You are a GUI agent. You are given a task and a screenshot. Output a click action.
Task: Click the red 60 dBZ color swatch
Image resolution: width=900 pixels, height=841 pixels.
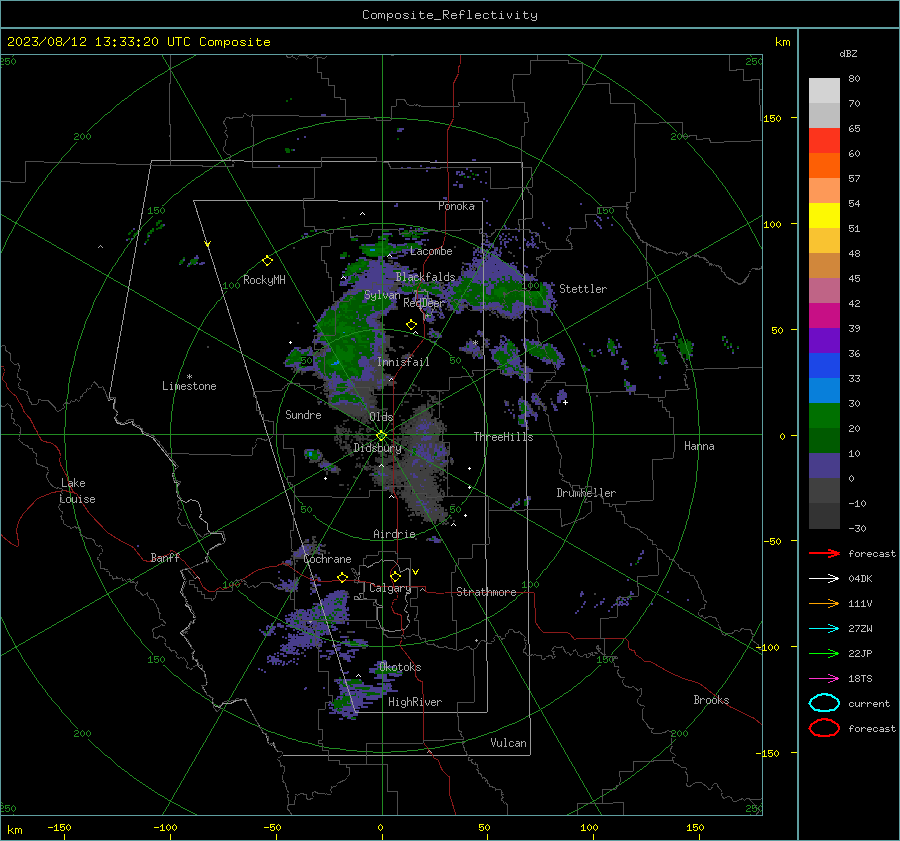pos(824,140)
